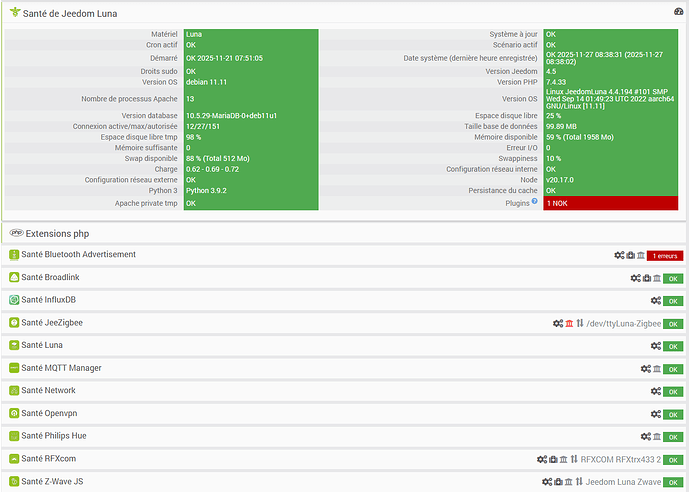Click the '12/27/151' connexion value

[202, 126]
